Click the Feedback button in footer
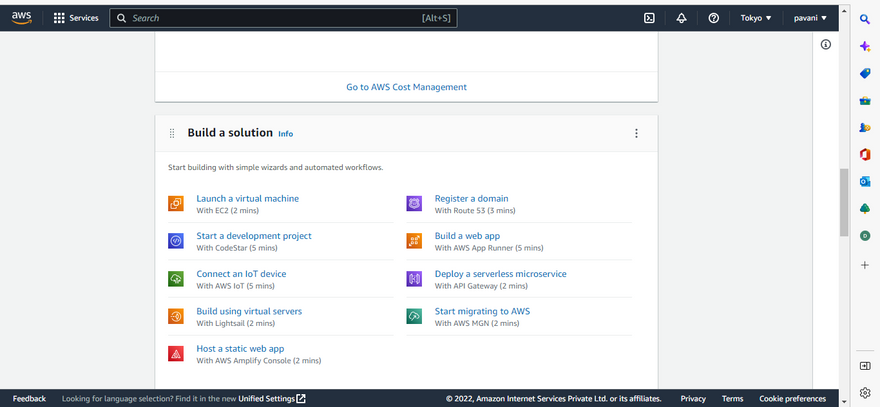The width and height of the screenshot is (880, 407). point(29,399)
